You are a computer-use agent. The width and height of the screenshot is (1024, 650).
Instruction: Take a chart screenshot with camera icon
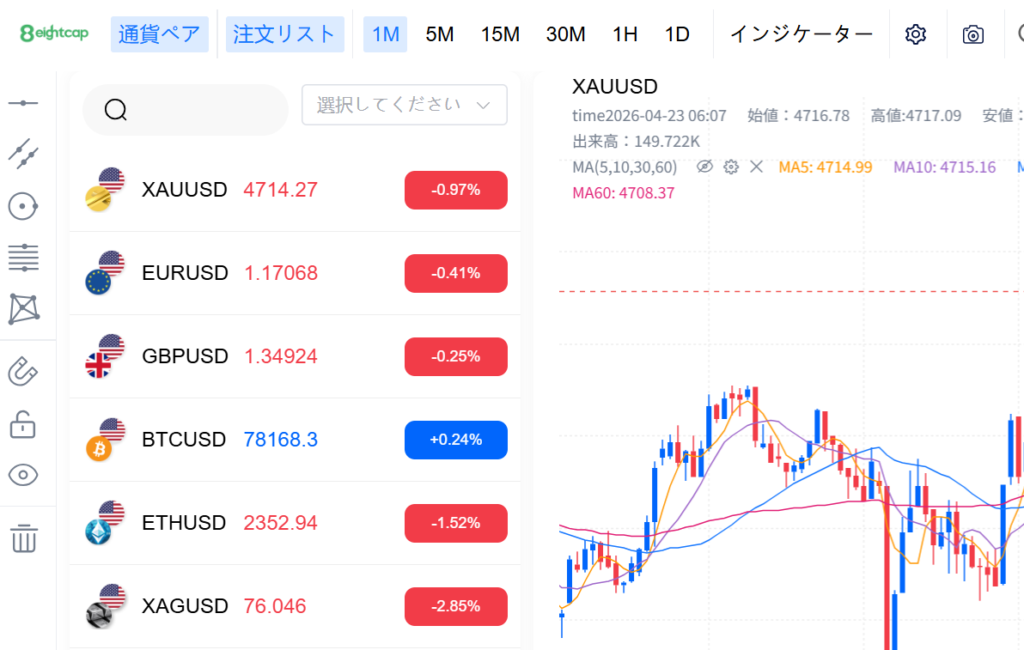(x=973, y=34)
